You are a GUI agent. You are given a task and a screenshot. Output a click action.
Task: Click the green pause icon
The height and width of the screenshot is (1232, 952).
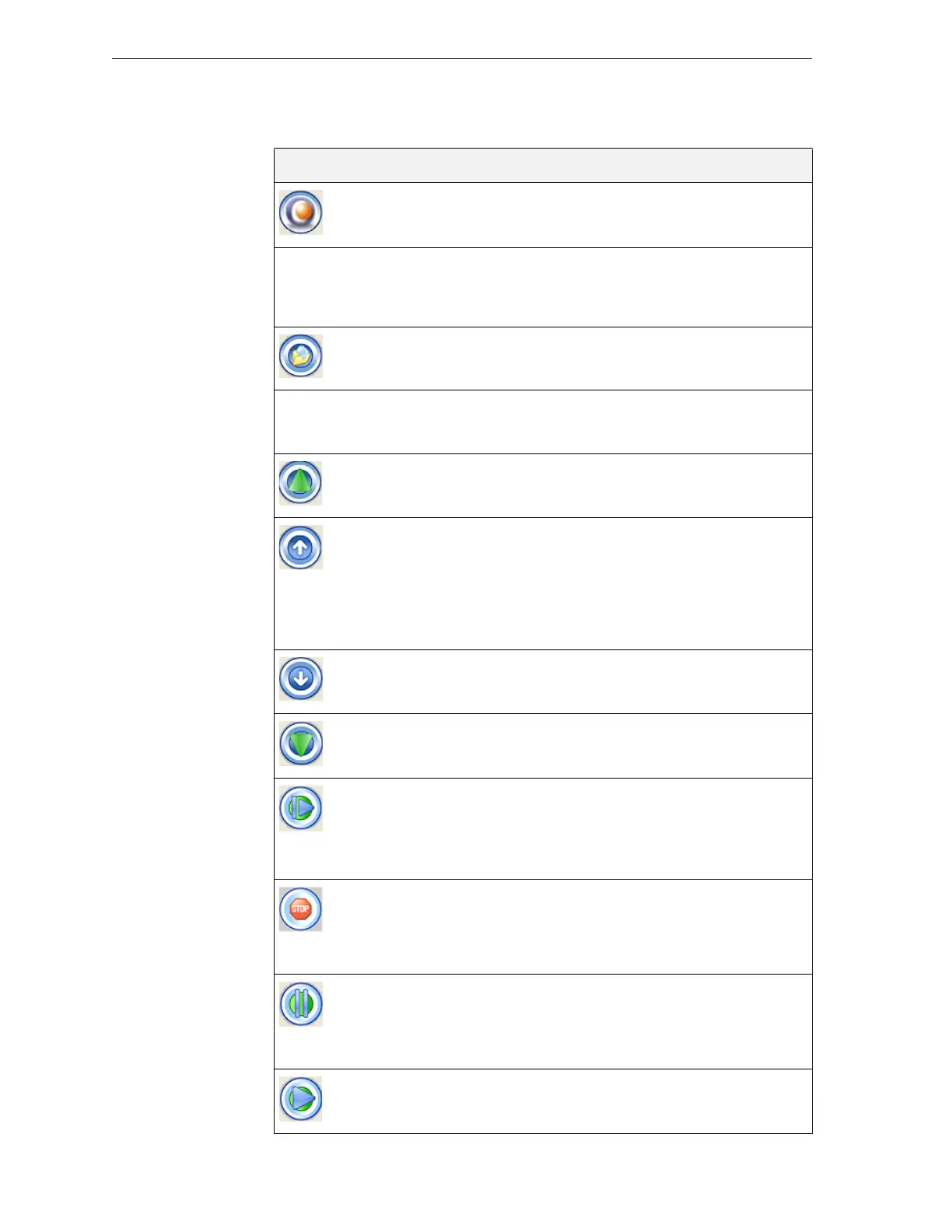(x=301, y=1003)
